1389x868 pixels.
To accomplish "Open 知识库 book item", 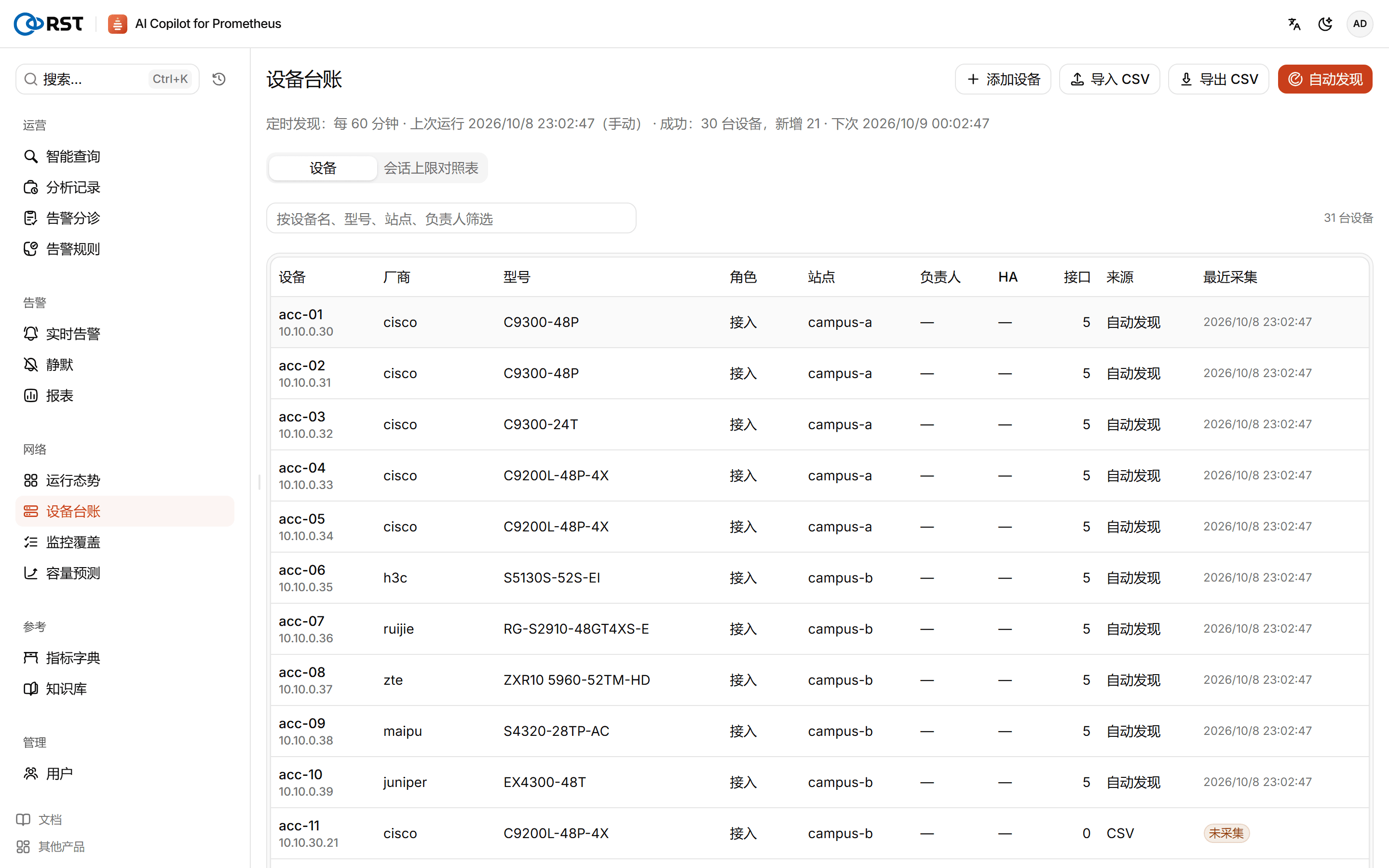I will point(125,688).
